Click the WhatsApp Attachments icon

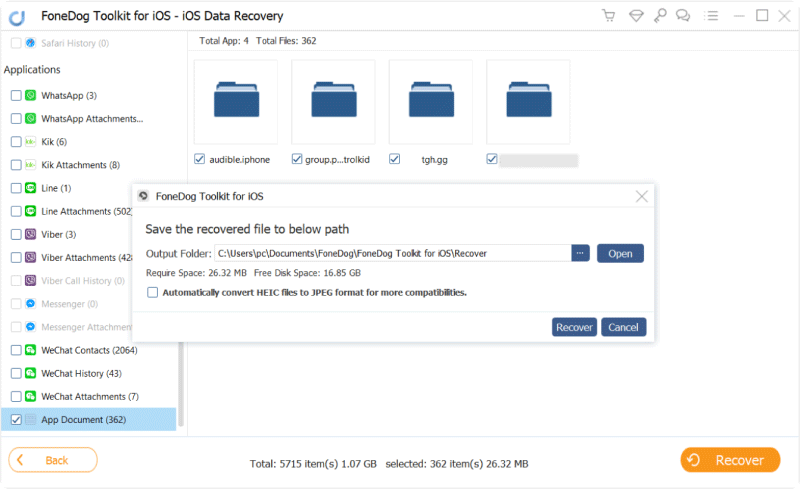(x=31, y=118)
